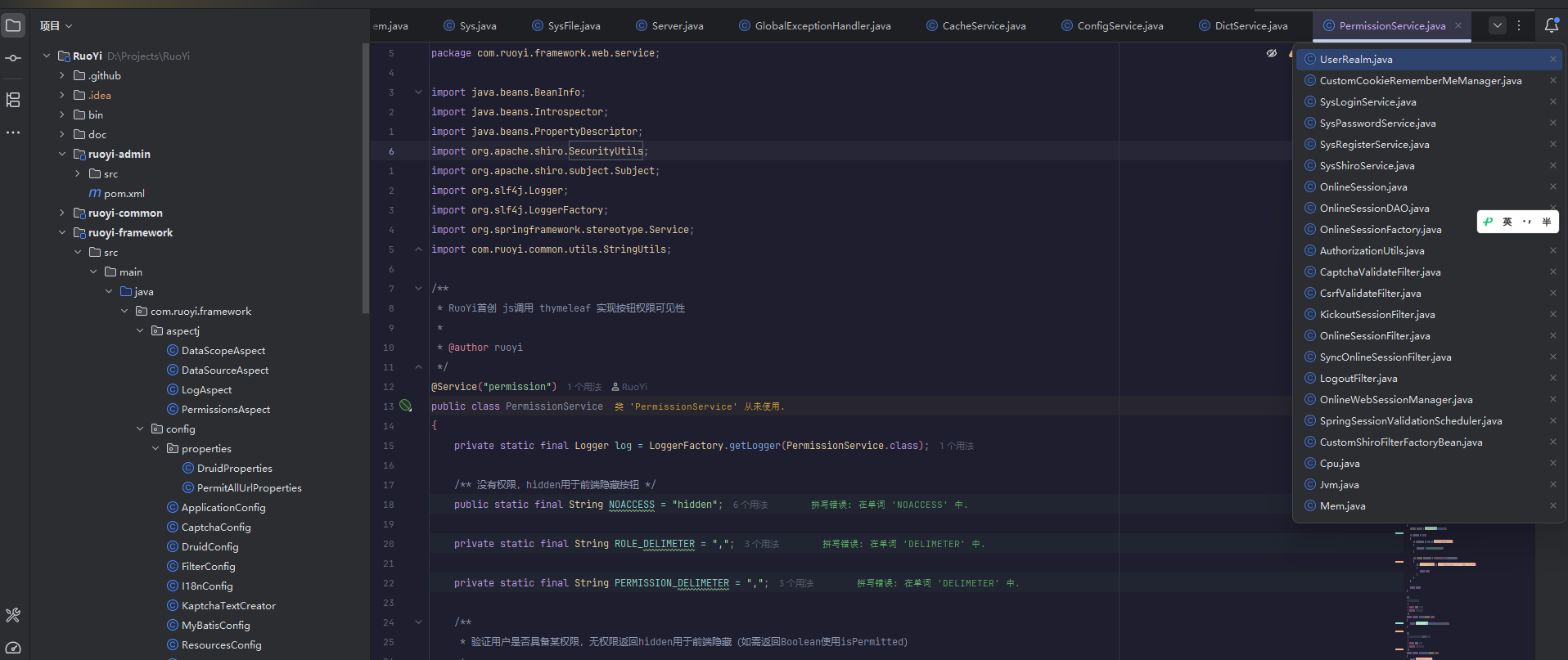Collapse the aspectj package
The width and height of the screenshot is (1568, 660).
[x=140, y=330]
